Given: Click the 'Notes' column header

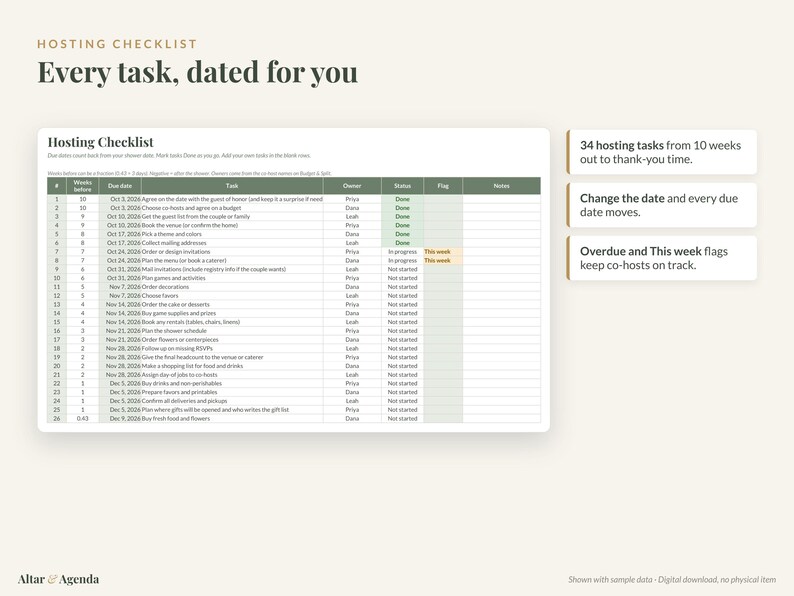Looking at the screenshot, I should coord(501,186).
